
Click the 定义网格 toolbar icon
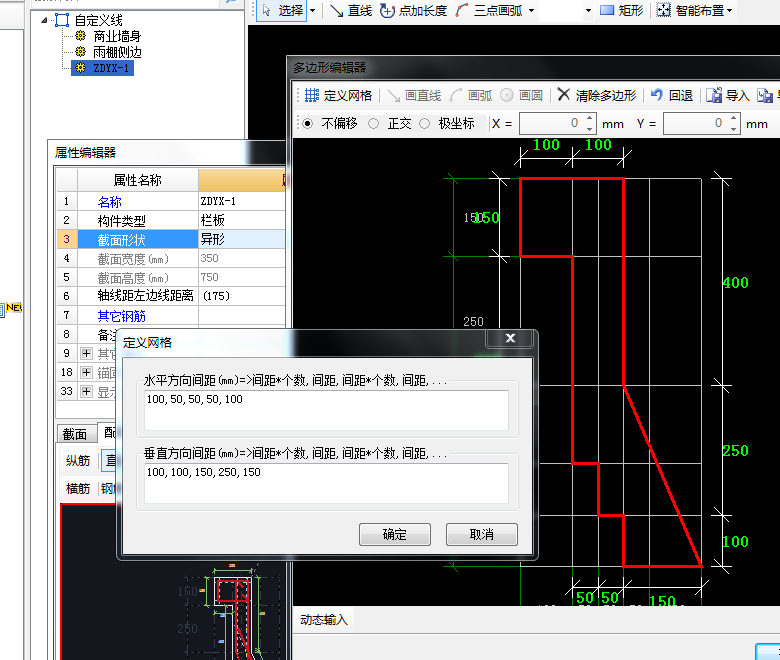coord(311,95)
